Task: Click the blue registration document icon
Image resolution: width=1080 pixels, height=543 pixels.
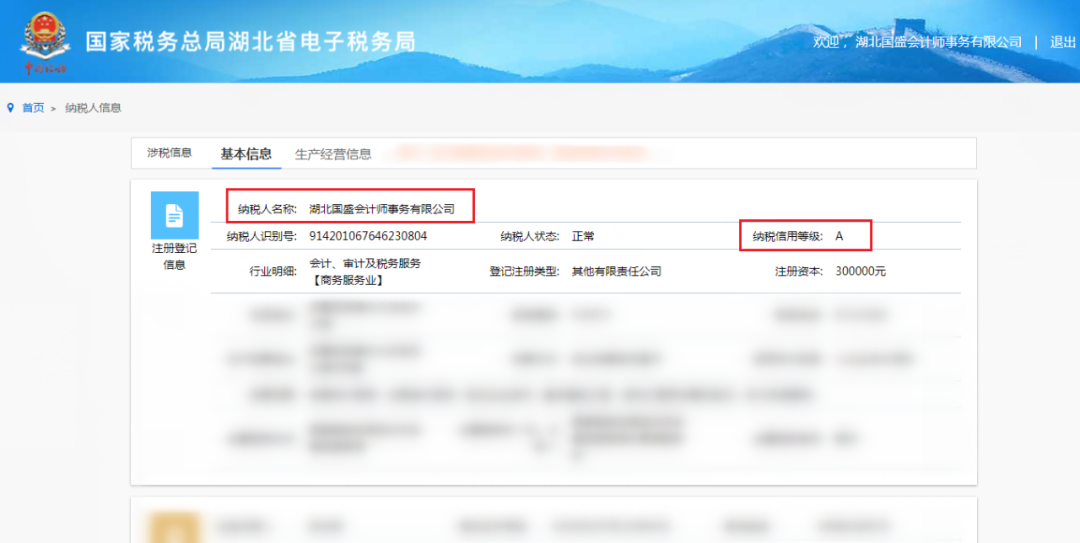Action: point(175,215)
